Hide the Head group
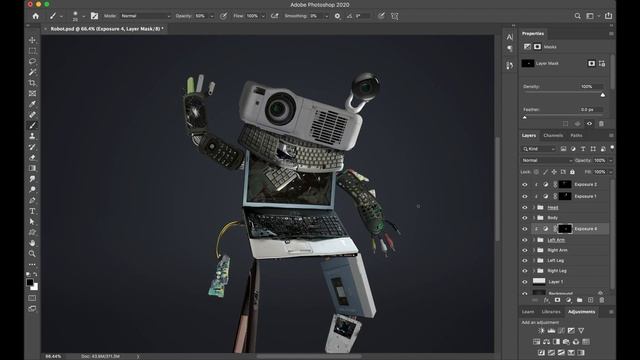Screen dimensions: 640x360 click(525, 207)
